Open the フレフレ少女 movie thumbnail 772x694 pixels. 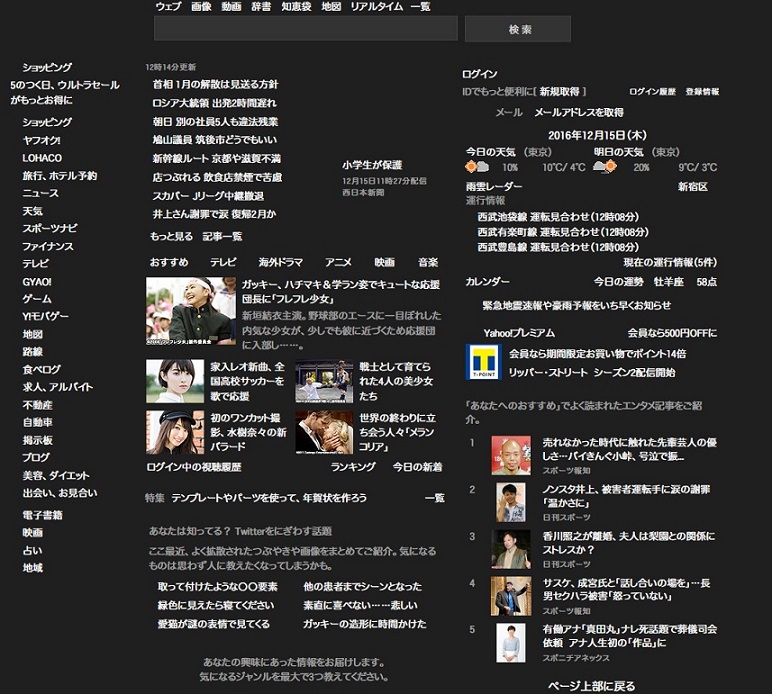(x=191, y=311)
